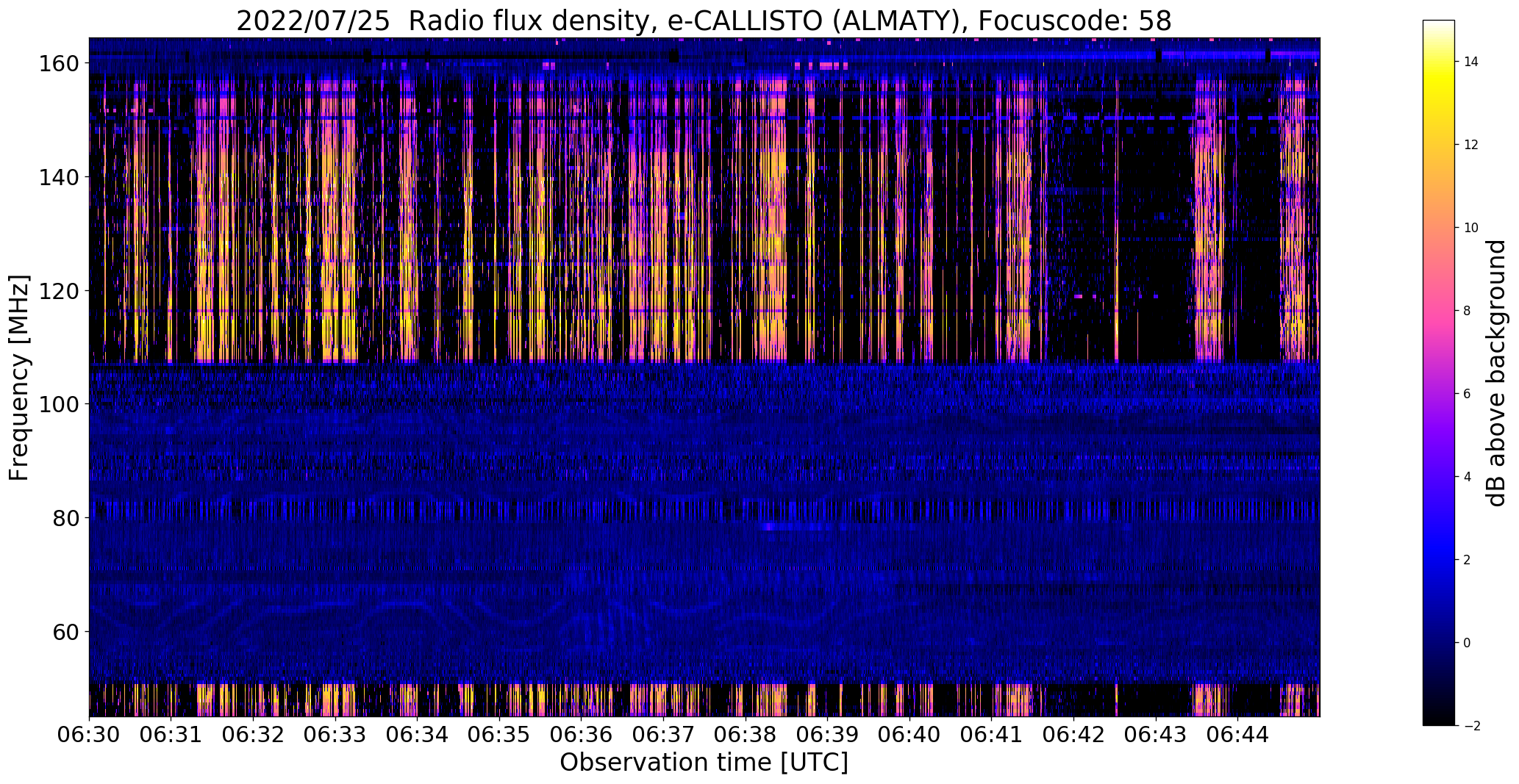Click the 06:32 time tick label

pos(253,735)
